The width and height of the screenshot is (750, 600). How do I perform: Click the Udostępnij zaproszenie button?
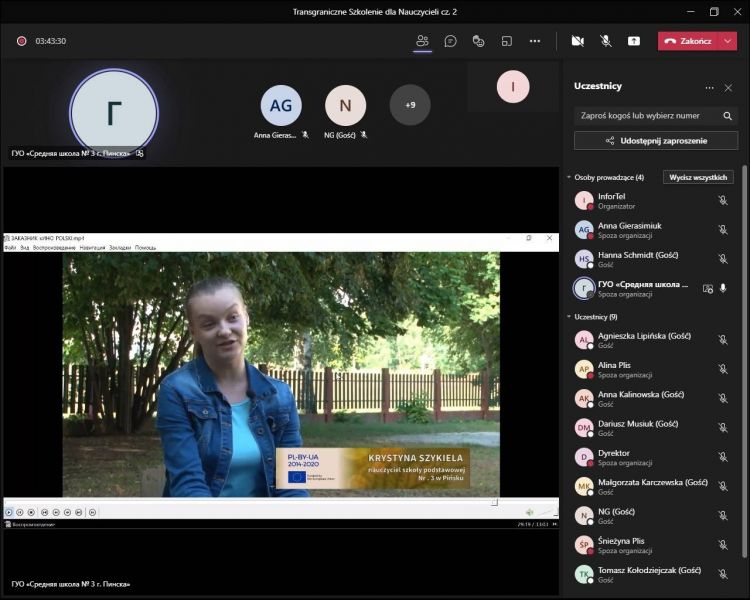point(655,141)
